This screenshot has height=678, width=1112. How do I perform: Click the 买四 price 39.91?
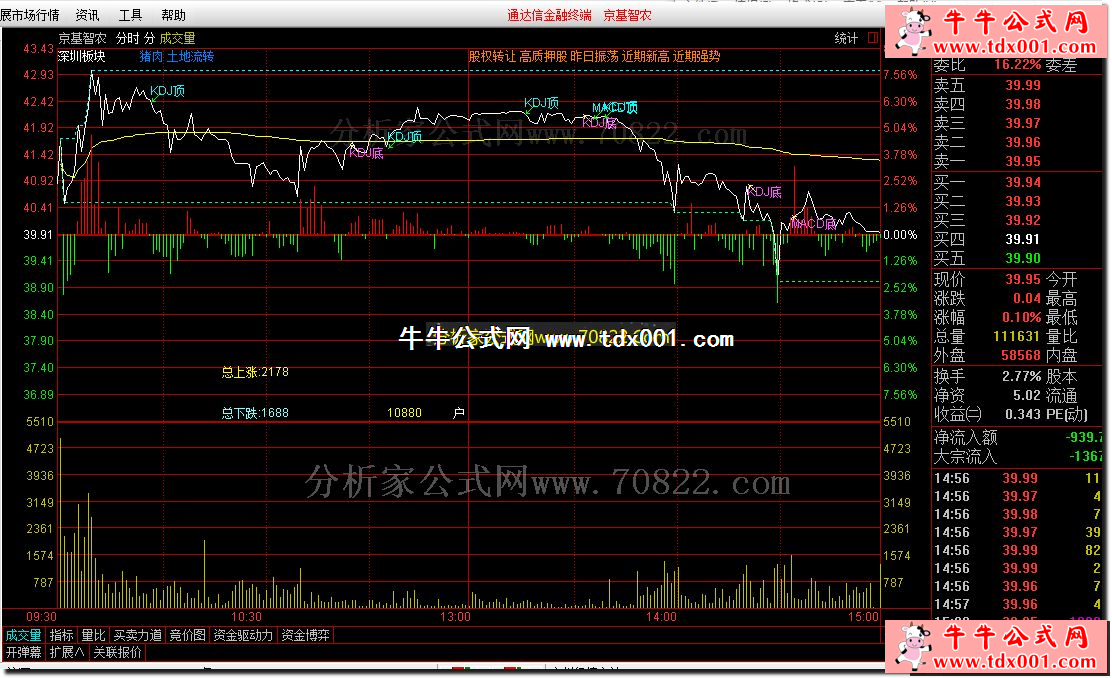1023,240
